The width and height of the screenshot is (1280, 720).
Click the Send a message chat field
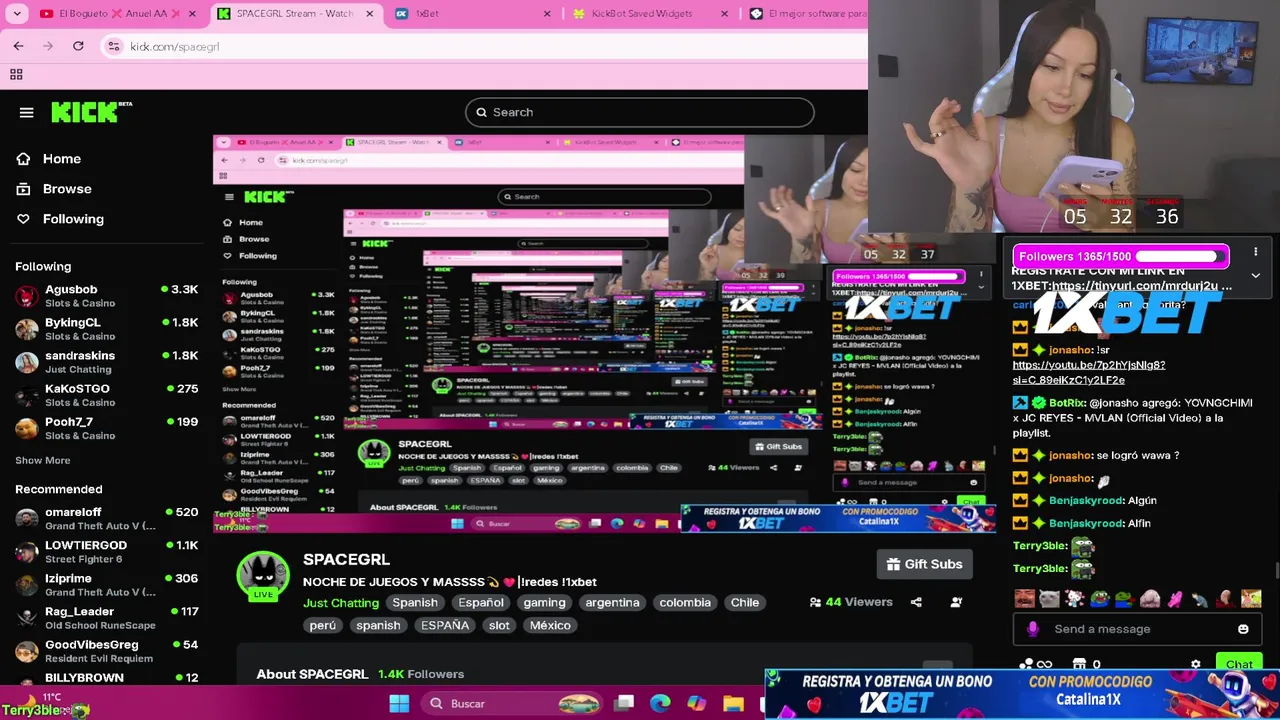(1136, 629)
